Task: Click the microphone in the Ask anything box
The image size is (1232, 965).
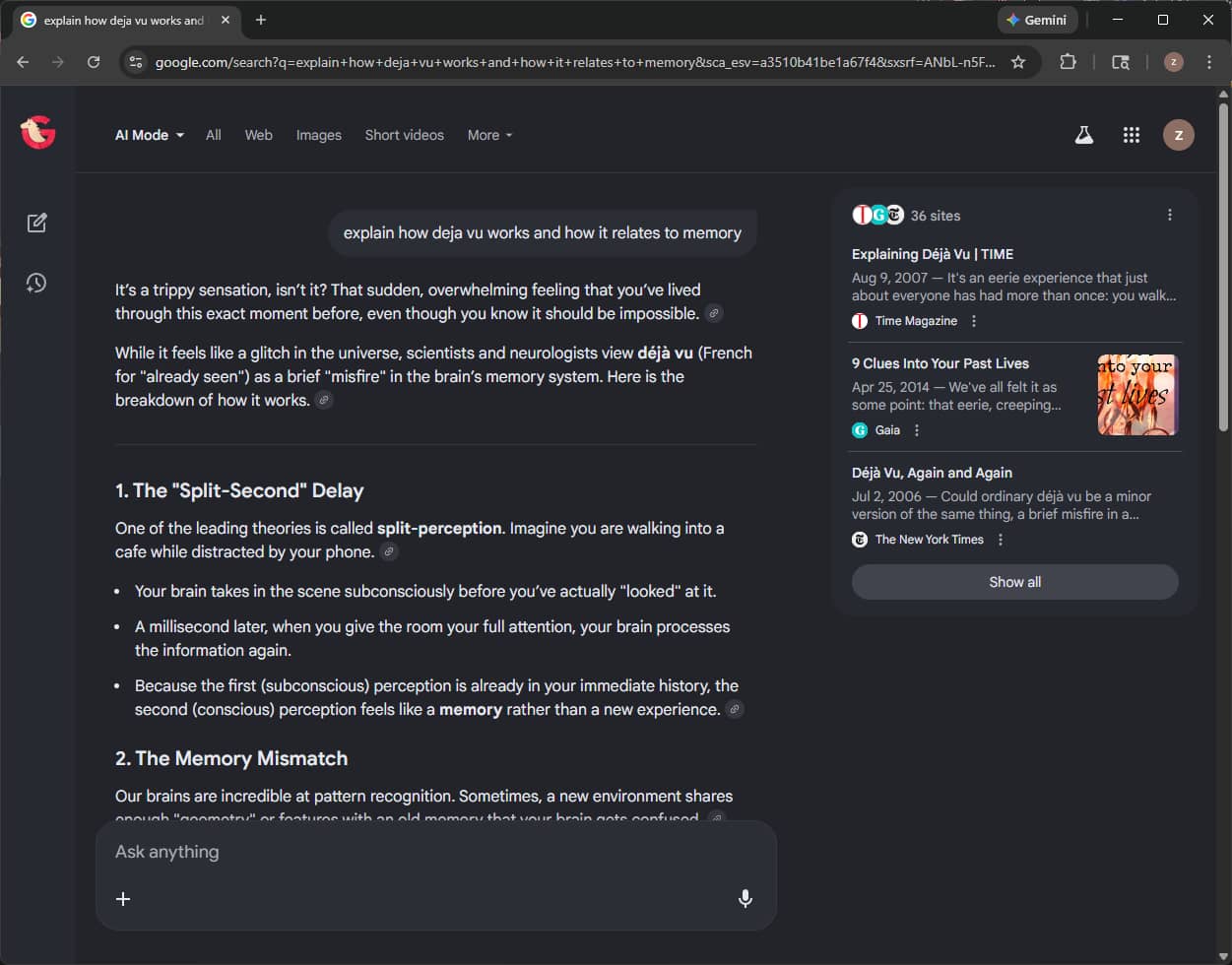Action: click(746, 898)
